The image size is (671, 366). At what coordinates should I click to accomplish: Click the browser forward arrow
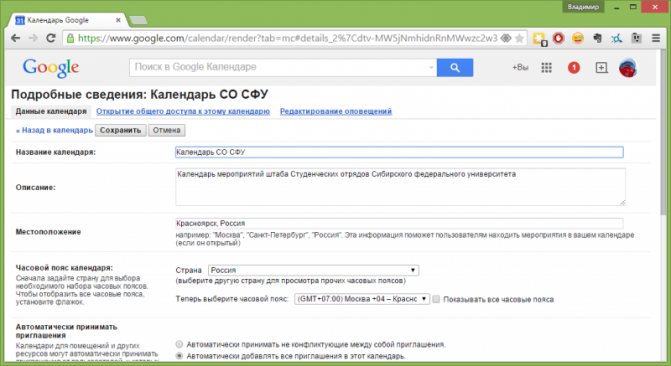[x=33, y=38]
